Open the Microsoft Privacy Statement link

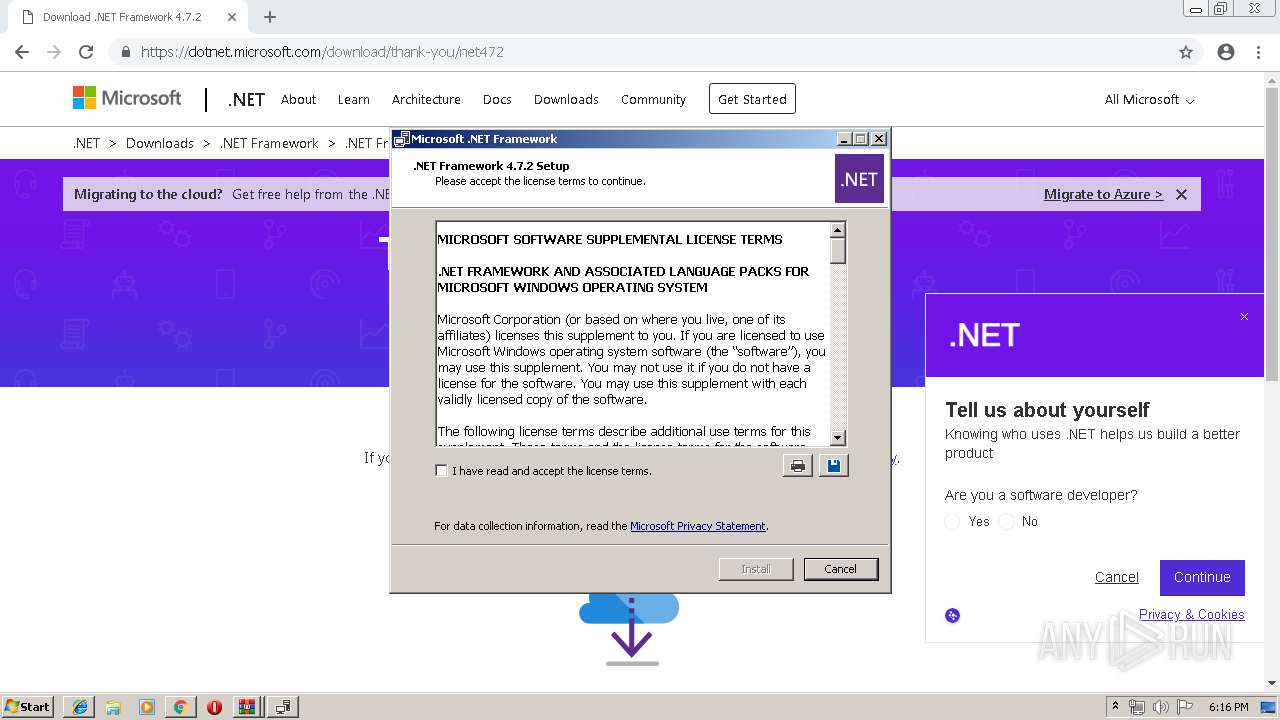(698, 526)
